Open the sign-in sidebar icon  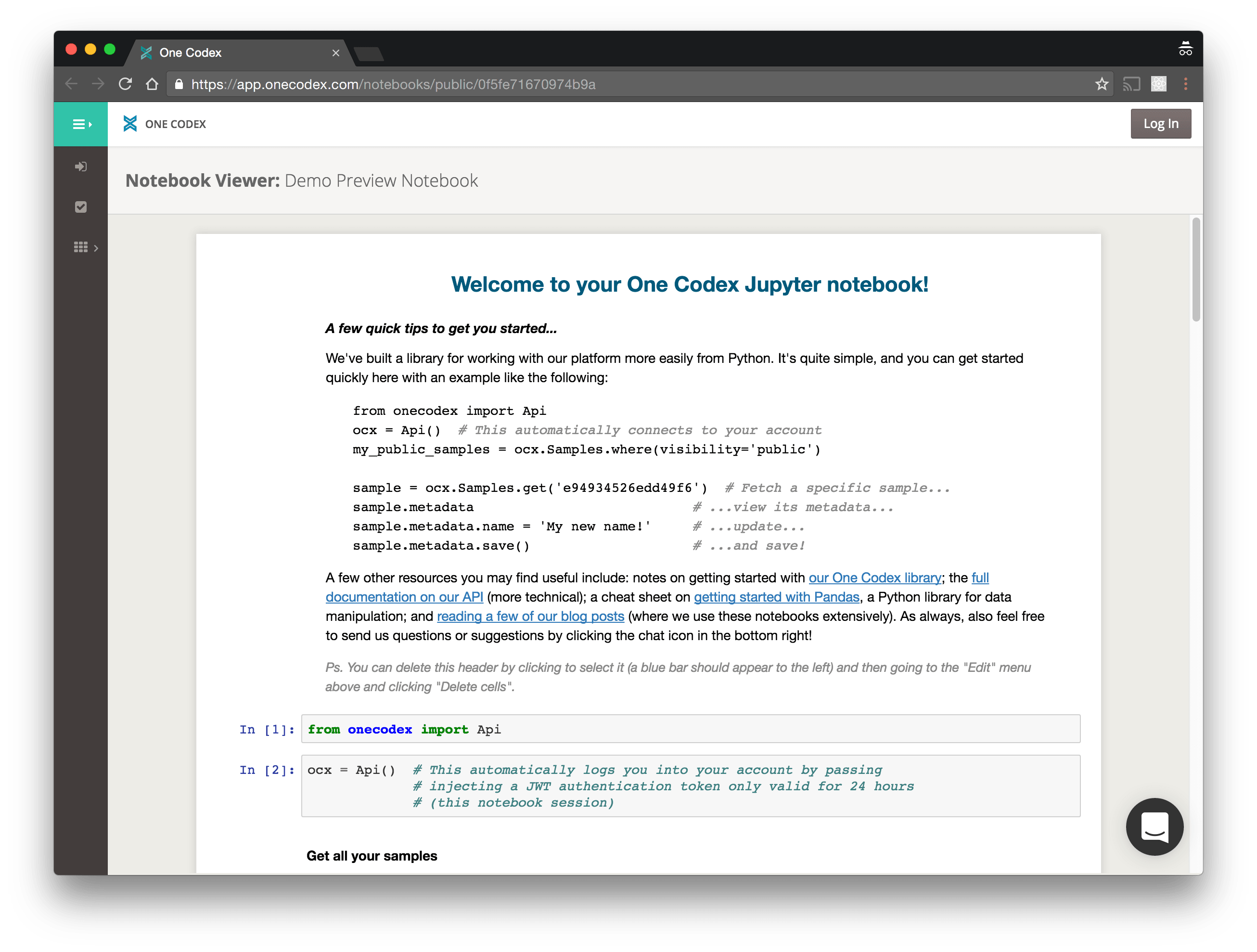[x=81, y=167]
